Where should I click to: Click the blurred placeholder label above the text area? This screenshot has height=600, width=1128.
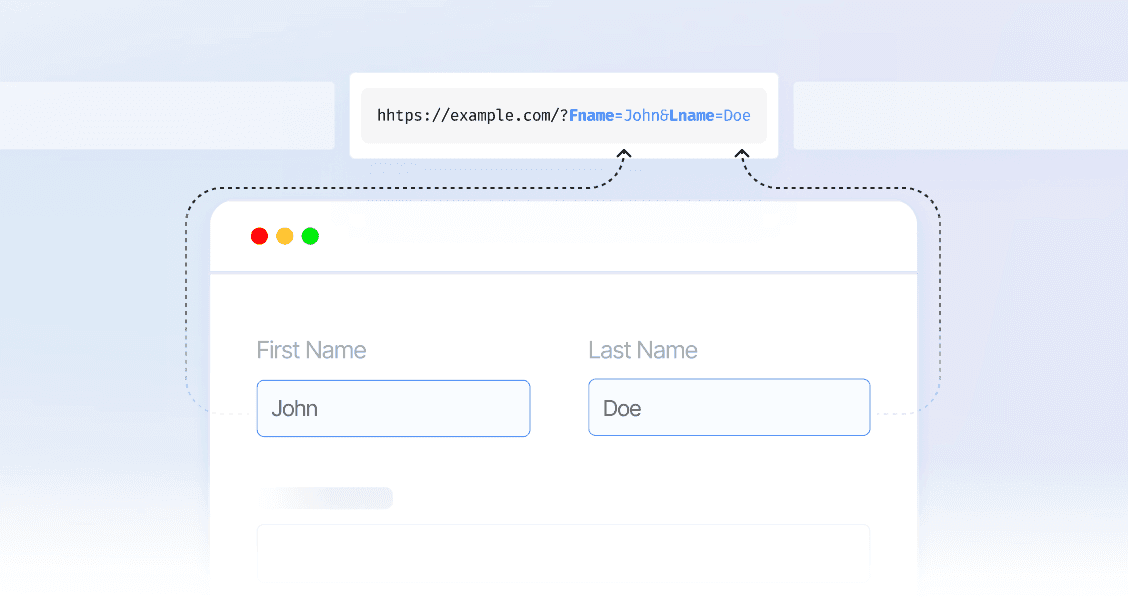click(x=325, y=498)
